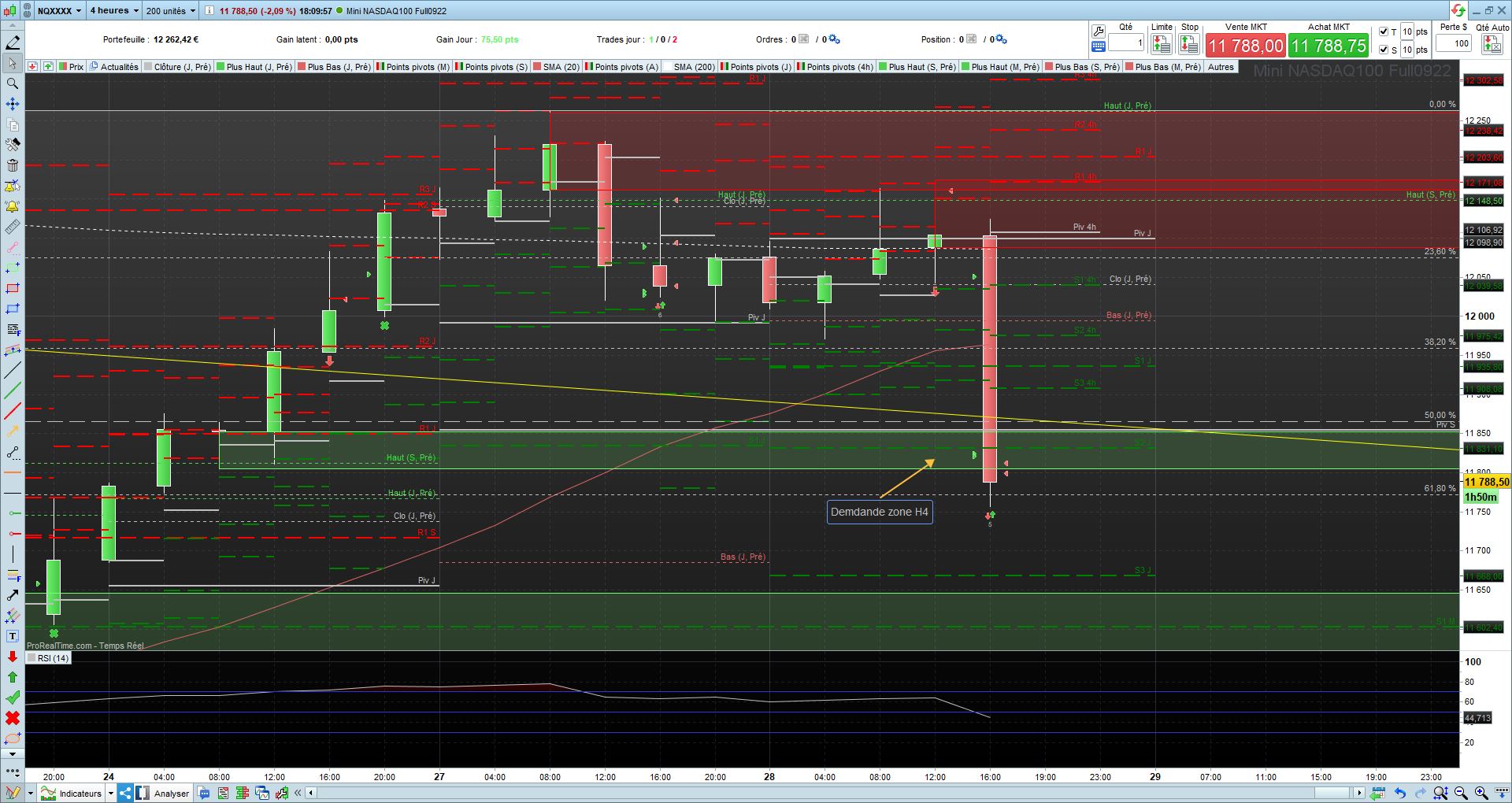1512x803 pixels.
Task: Expand the NQXXXX instrument dropdown
Action: pos(60,11)
